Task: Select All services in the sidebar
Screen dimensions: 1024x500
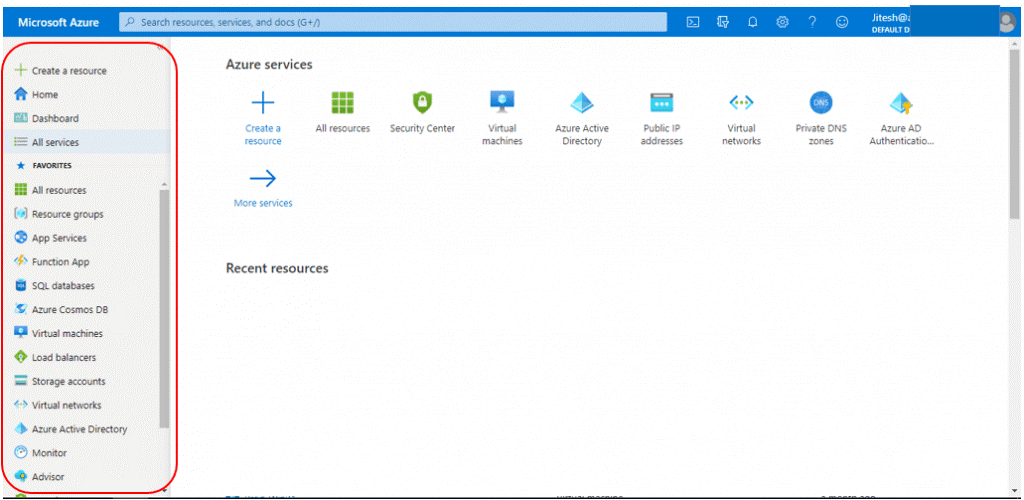Action: (86, 142)
